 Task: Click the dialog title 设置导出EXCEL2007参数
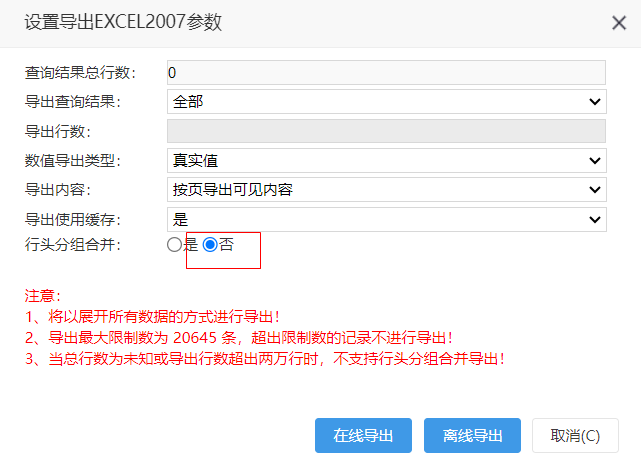[123, 22]
